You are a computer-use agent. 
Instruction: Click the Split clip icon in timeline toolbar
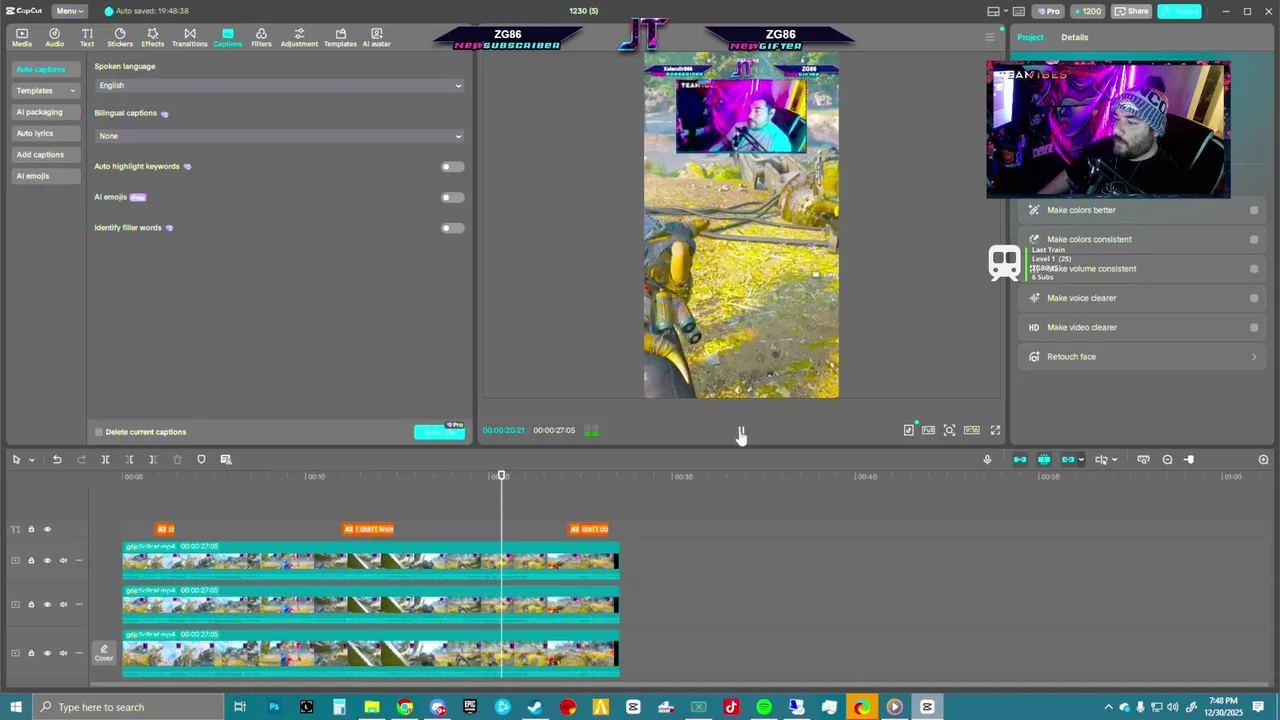[x=105, y=459]
